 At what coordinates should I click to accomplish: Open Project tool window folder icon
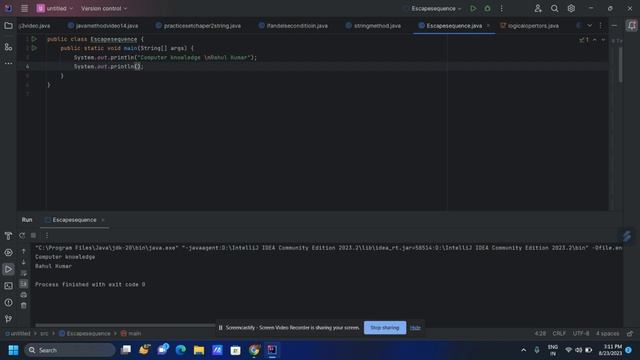point(8,26)
